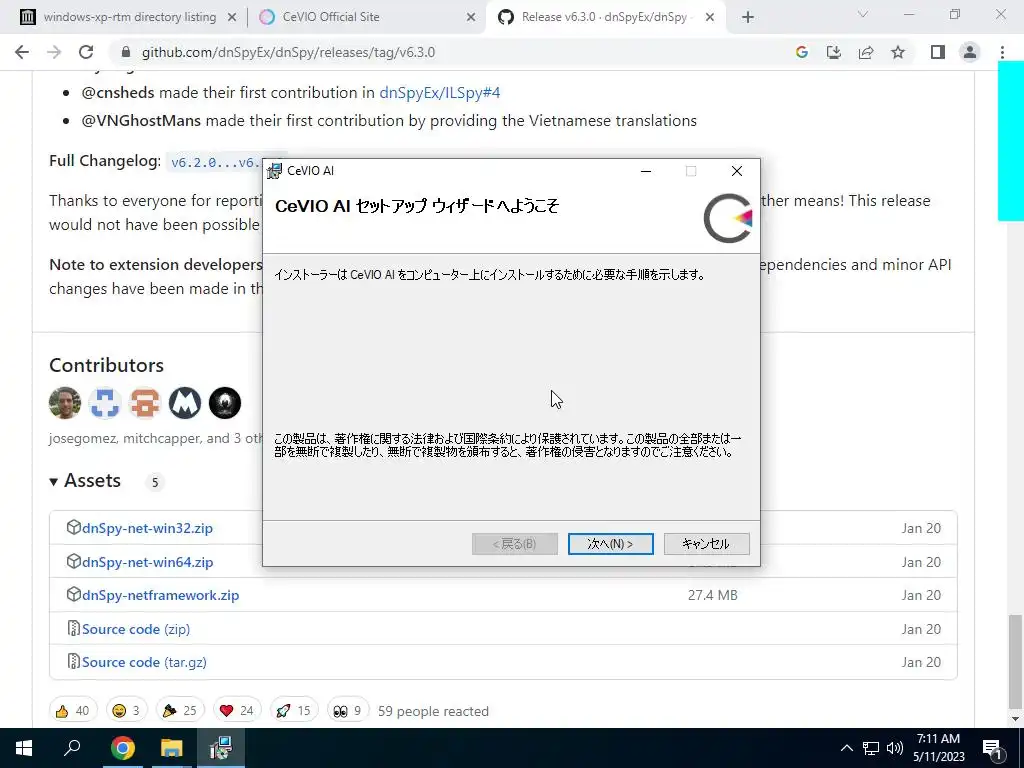The height and width of the screenshot is (768, 1024).
Task: Click the installer icon in taskbar
Action: (x=221, y=748)
